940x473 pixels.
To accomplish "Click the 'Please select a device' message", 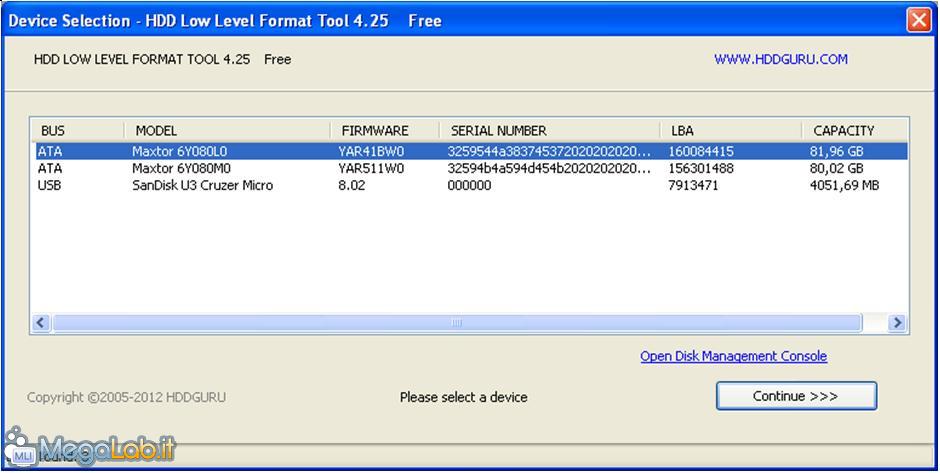I will [463, 397].
